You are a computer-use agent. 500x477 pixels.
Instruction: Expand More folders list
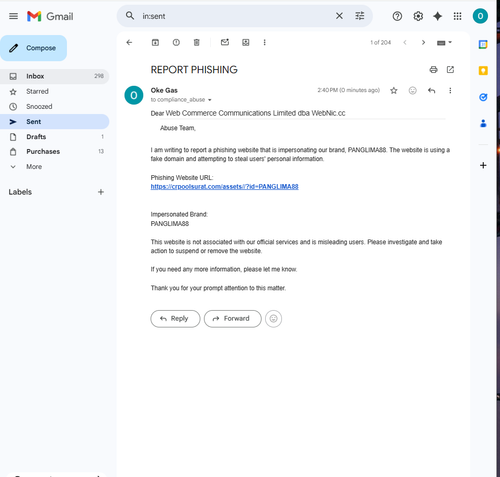click(x=55, y=167)
